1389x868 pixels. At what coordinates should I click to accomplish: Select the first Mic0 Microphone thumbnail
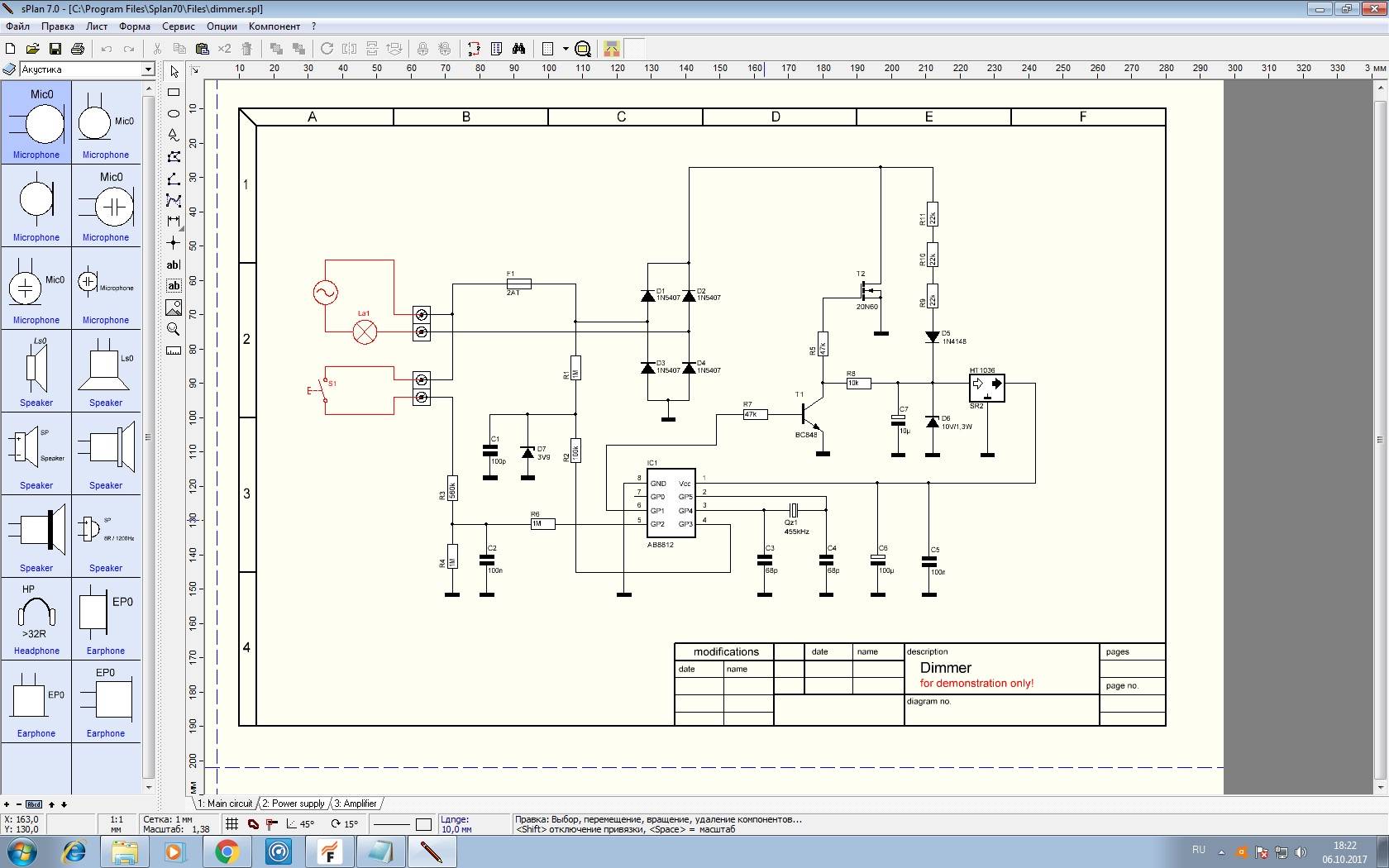(36, 122)
